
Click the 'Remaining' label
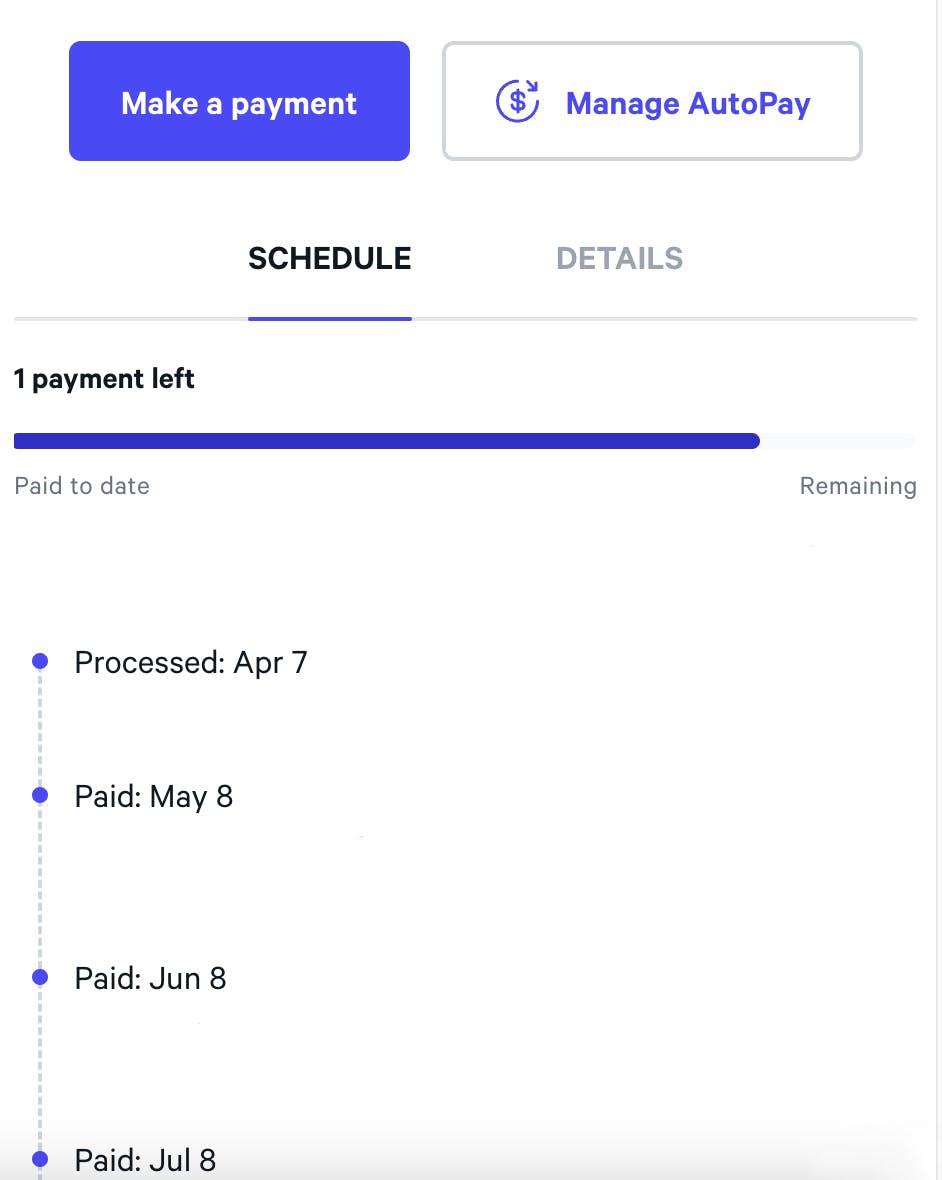click(857, 486)
